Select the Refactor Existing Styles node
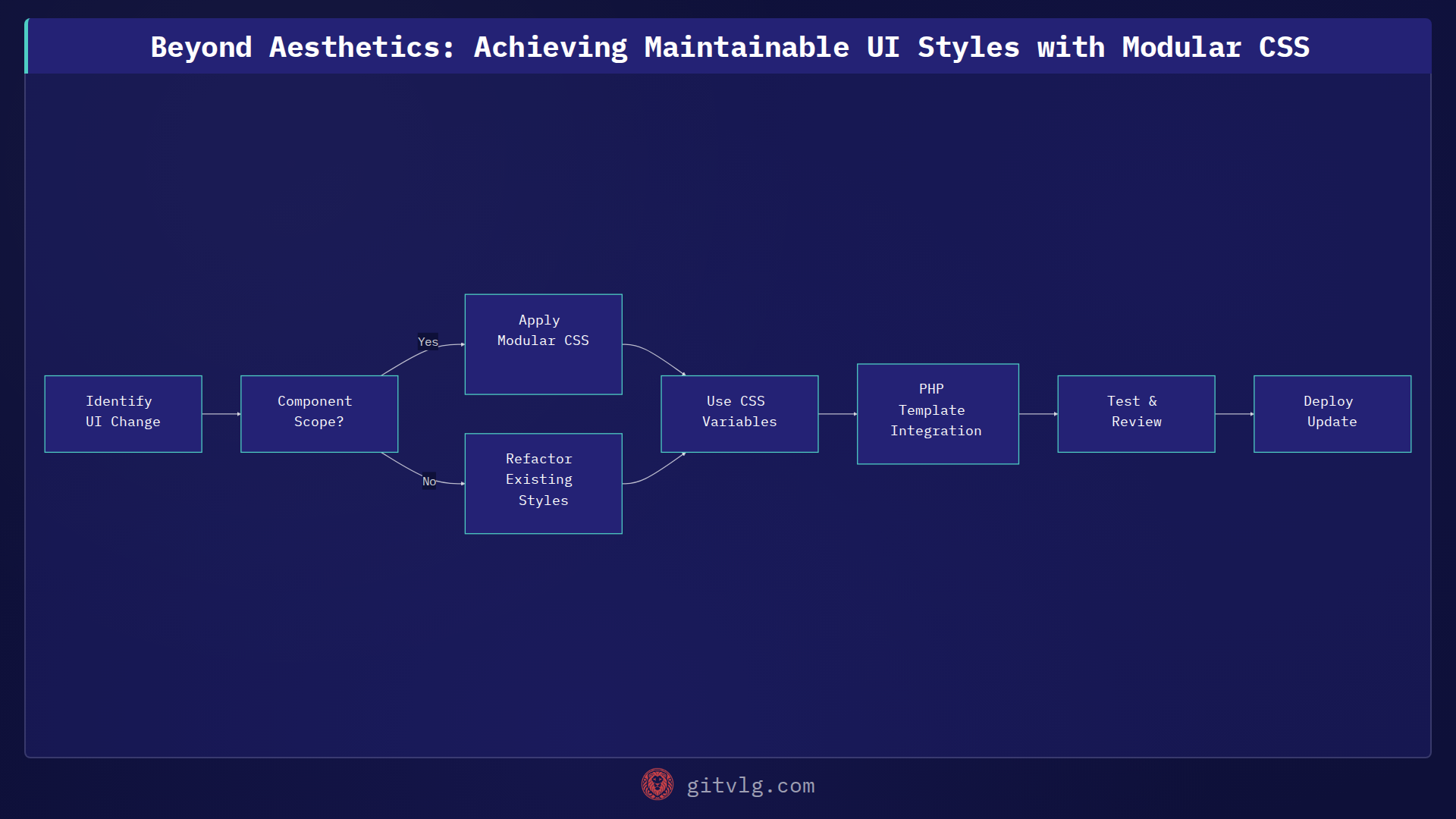 543,484
